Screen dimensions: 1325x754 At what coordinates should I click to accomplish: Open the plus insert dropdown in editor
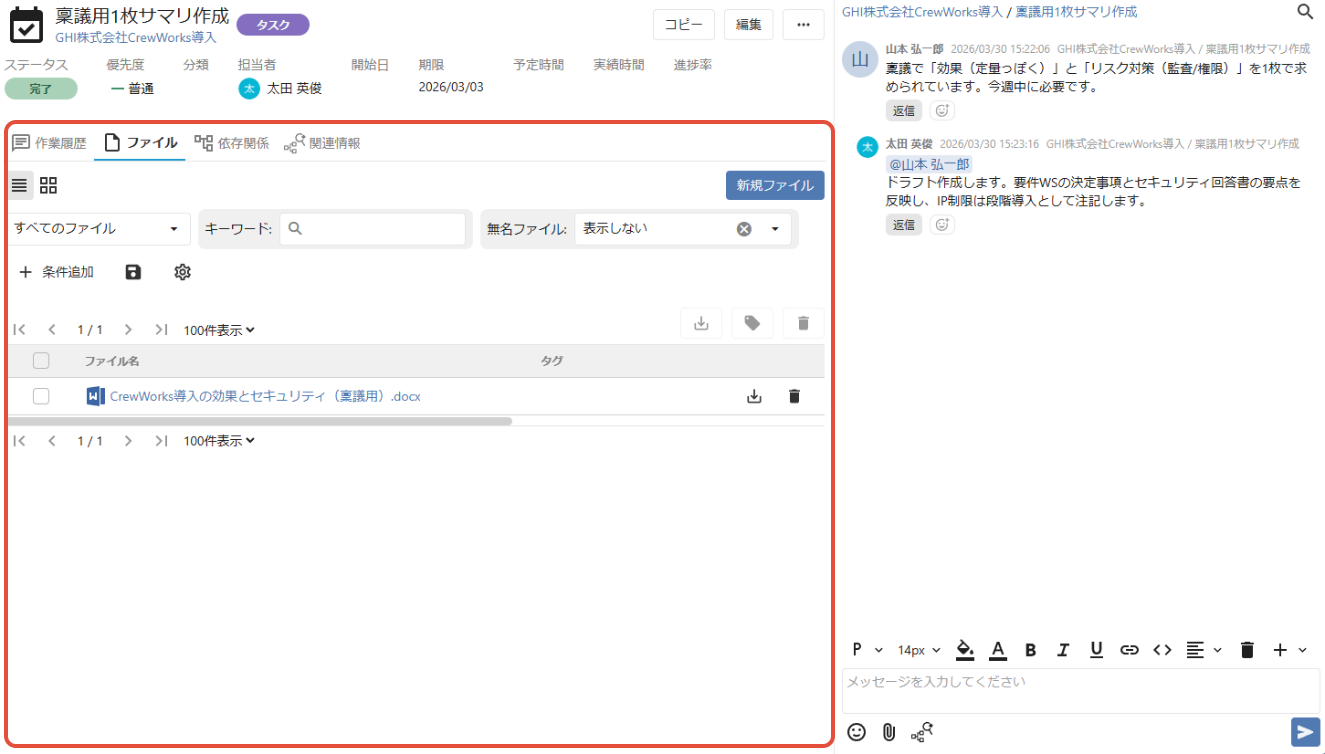[1289, 650]
